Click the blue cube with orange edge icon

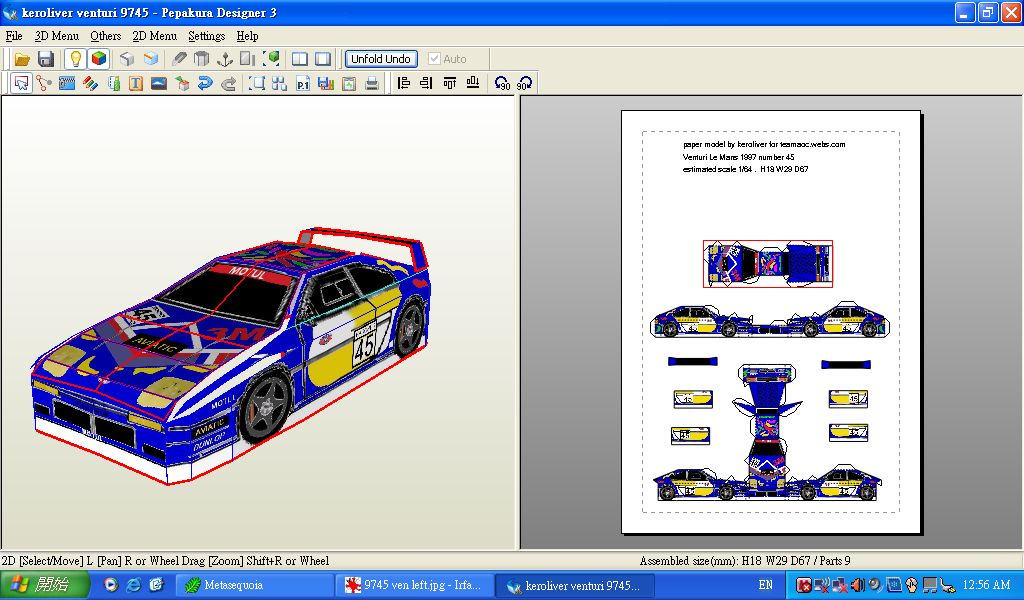click(151, 59)
